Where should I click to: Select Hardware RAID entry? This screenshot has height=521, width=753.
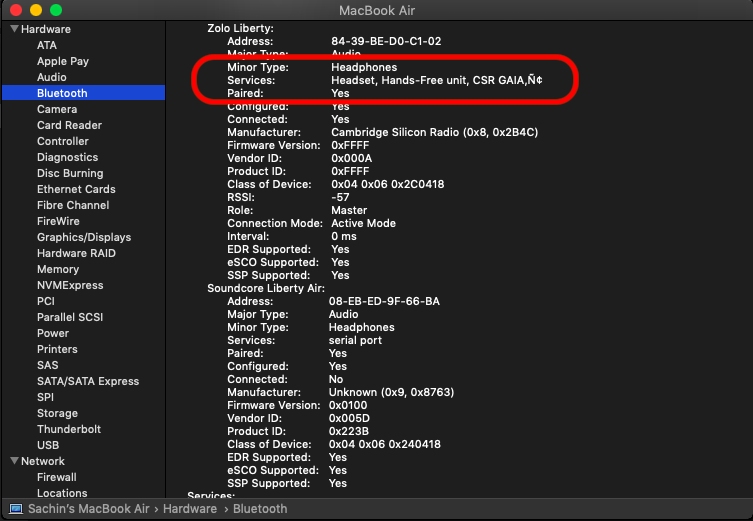click(76, 253)
